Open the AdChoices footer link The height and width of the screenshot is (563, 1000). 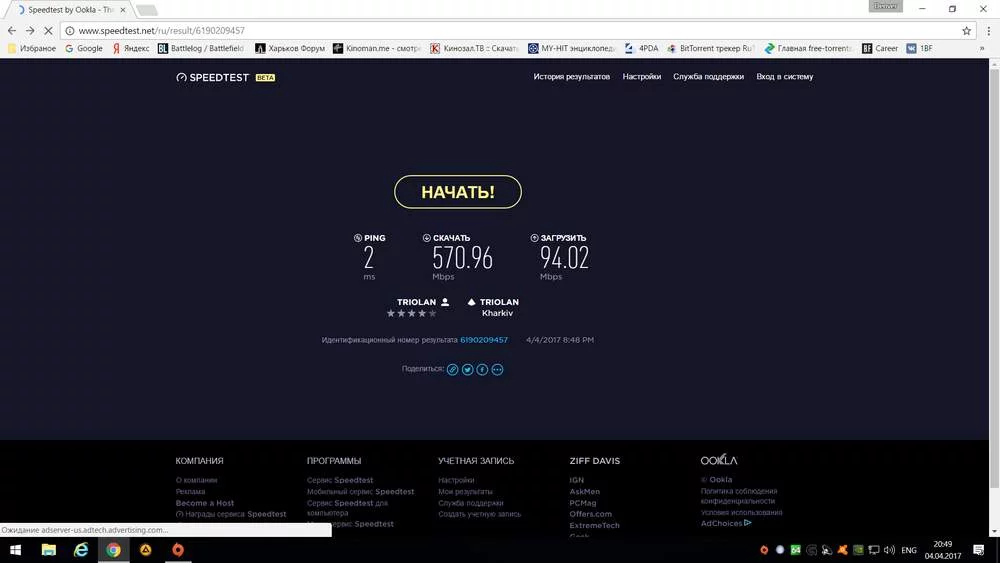pos(726,523)
